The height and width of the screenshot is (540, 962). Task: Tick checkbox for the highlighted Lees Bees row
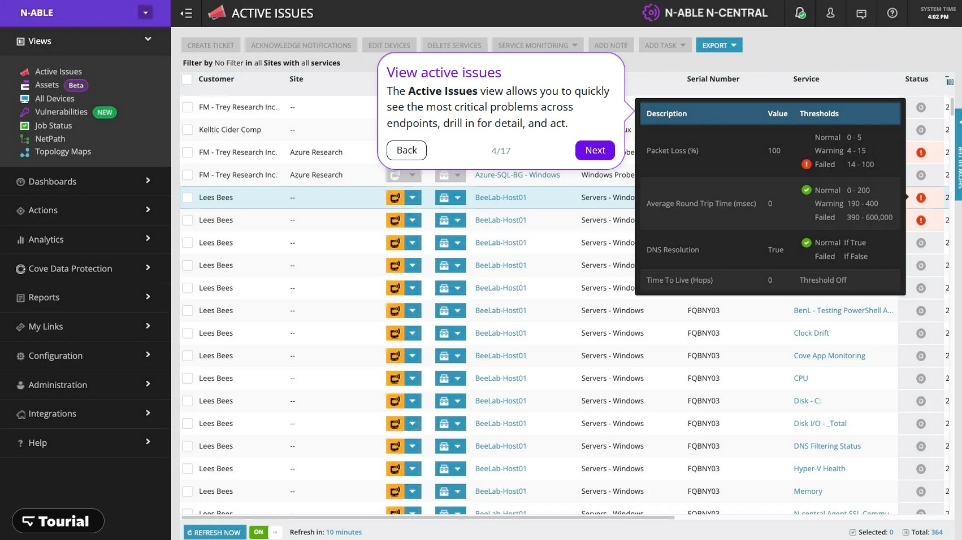click(x=187, y=198)
